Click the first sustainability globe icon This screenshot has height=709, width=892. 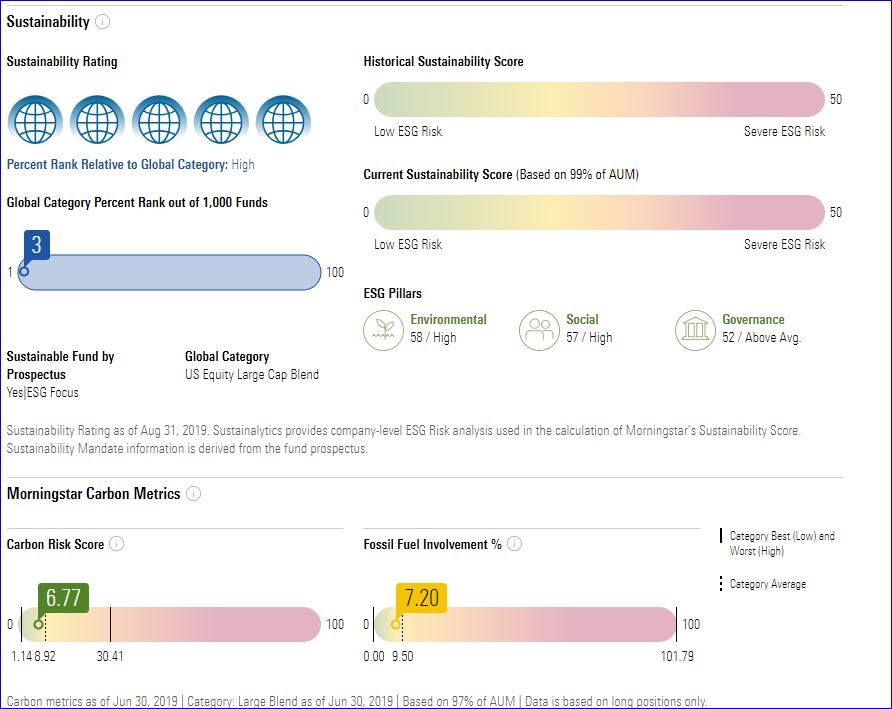pos(35,120)
